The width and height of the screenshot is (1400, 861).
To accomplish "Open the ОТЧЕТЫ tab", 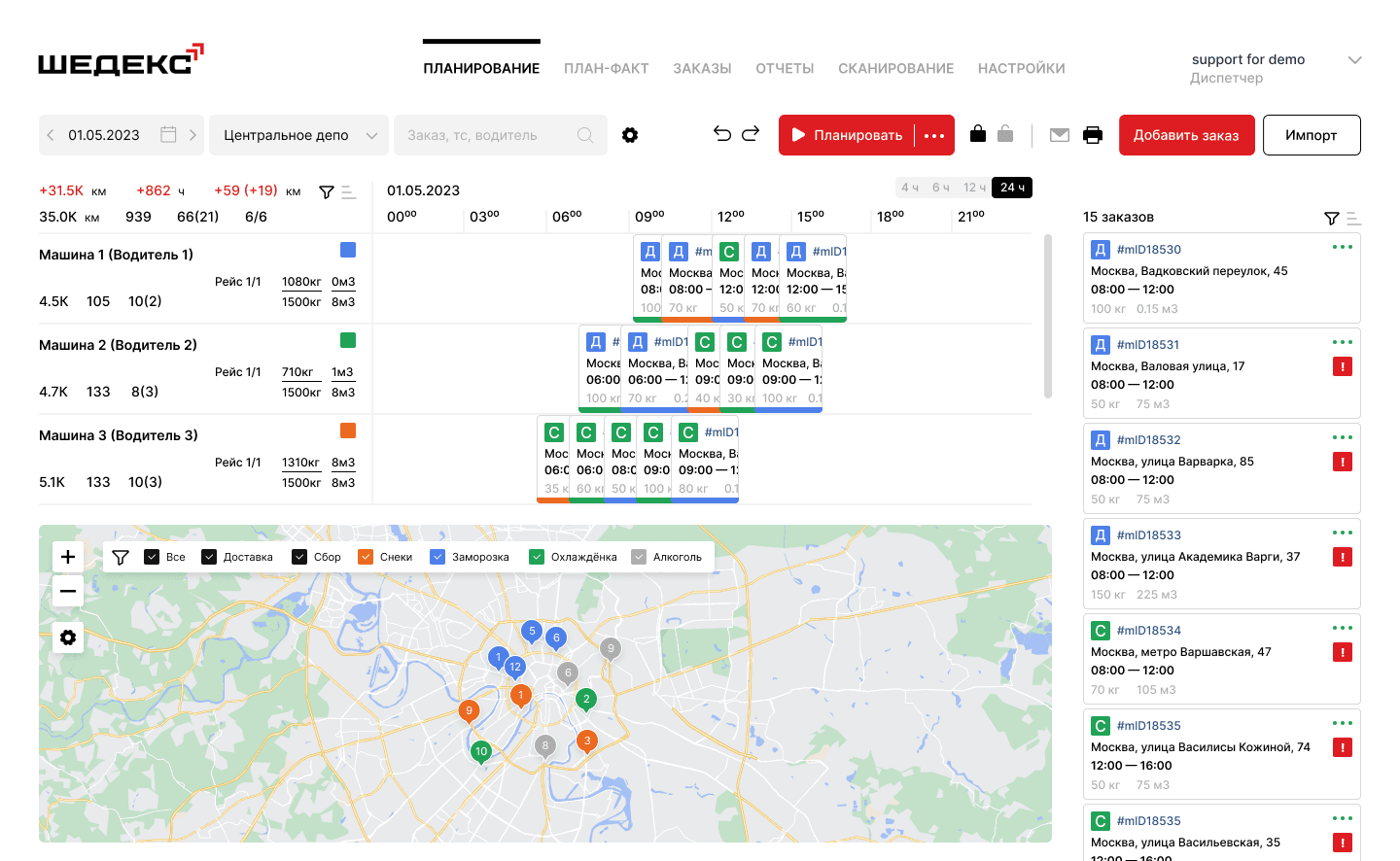I will pyautogui.click(x=785, y=68).
